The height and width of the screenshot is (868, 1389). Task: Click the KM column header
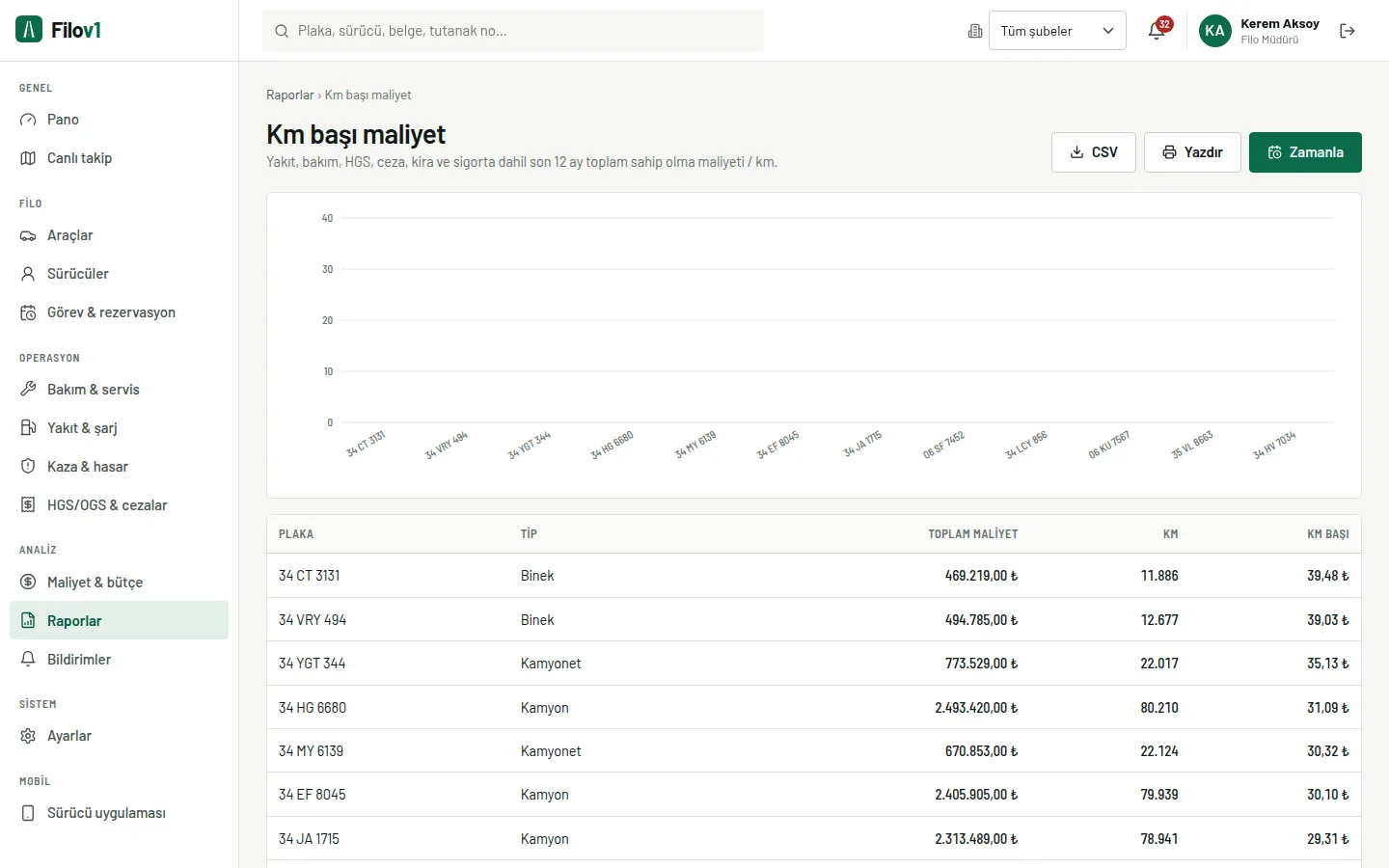[1170, 534]
